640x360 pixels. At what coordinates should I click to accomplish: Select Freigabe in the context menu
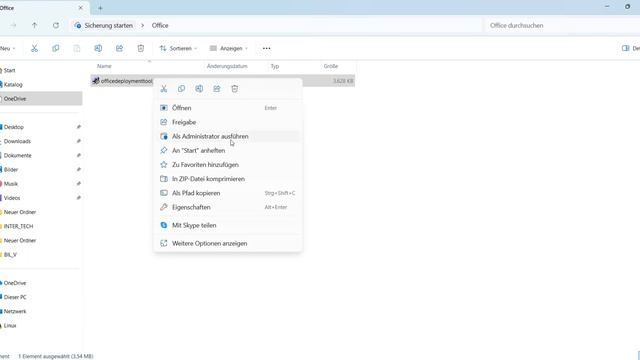228,122
